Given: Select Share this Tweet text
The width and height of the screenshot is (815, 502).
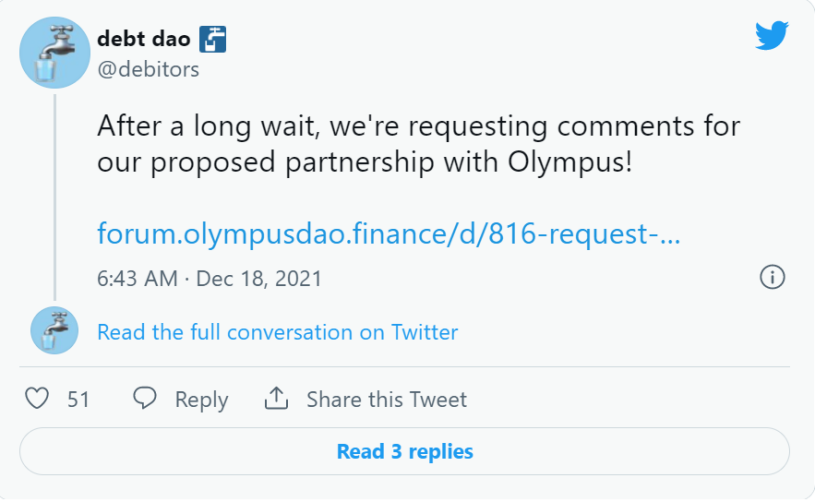Looking at the screenshot, I should coord(387,400).
